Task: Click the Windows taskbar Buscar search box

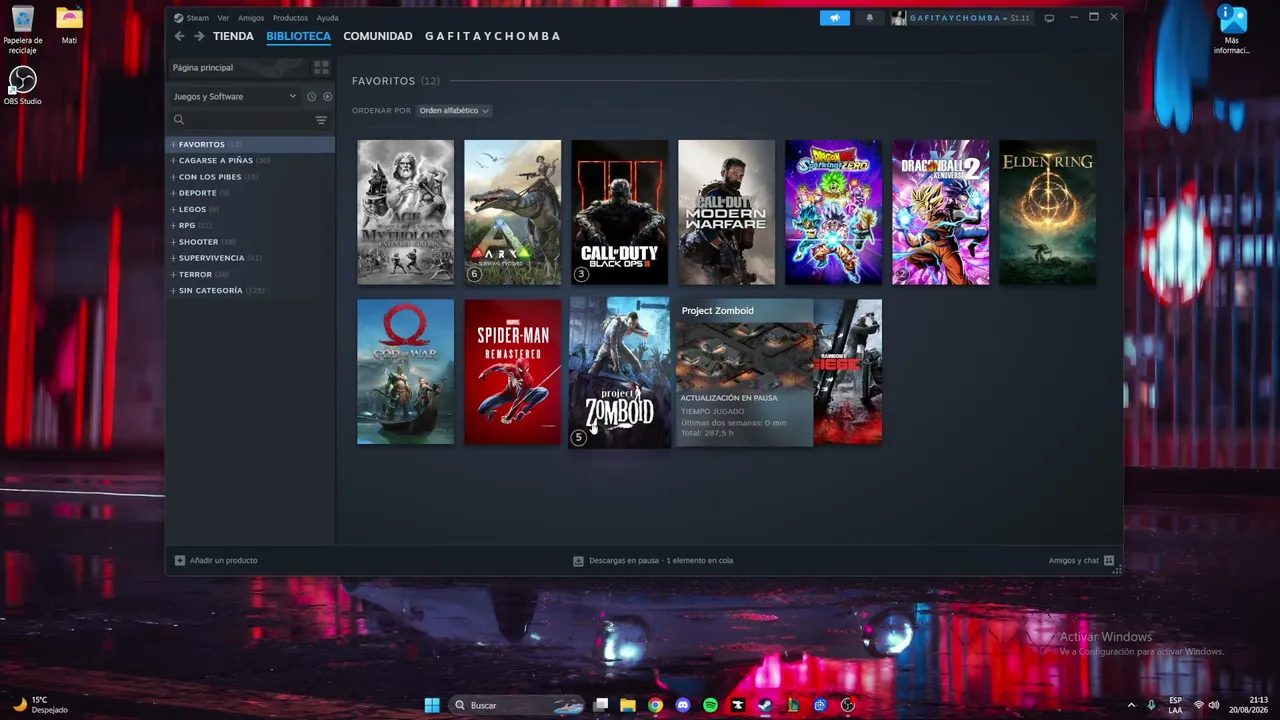Action: click(517, 705)
